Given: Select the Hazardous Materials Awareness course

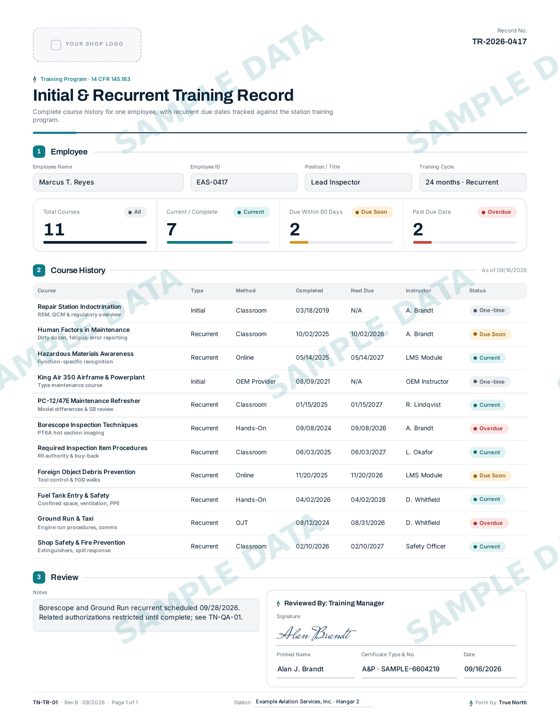Looking at the screenshot, I should tap(280, 357).
